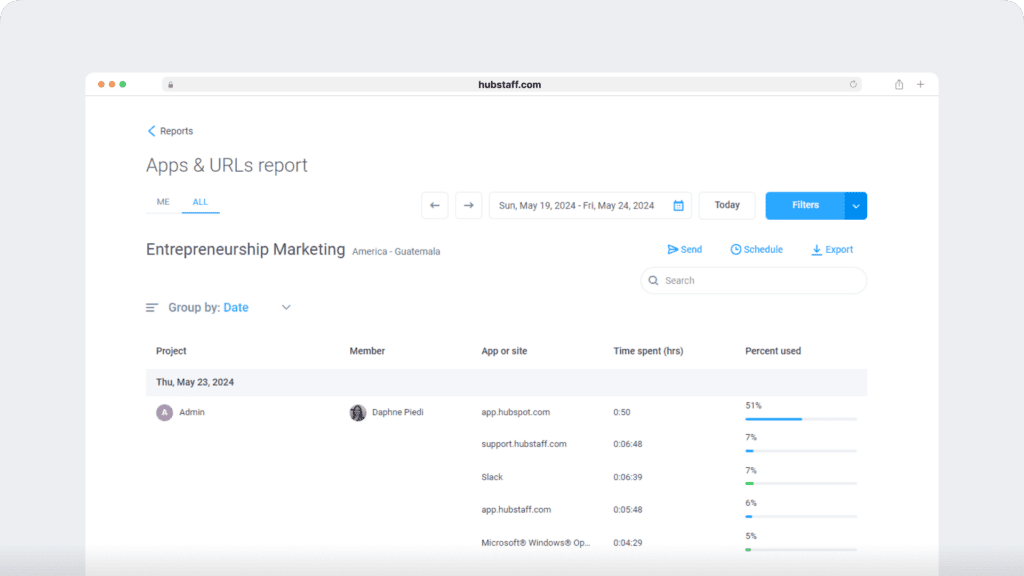Click the Send report icon
This screenshot has height=576, width=1024.
[x=671, y=249]
